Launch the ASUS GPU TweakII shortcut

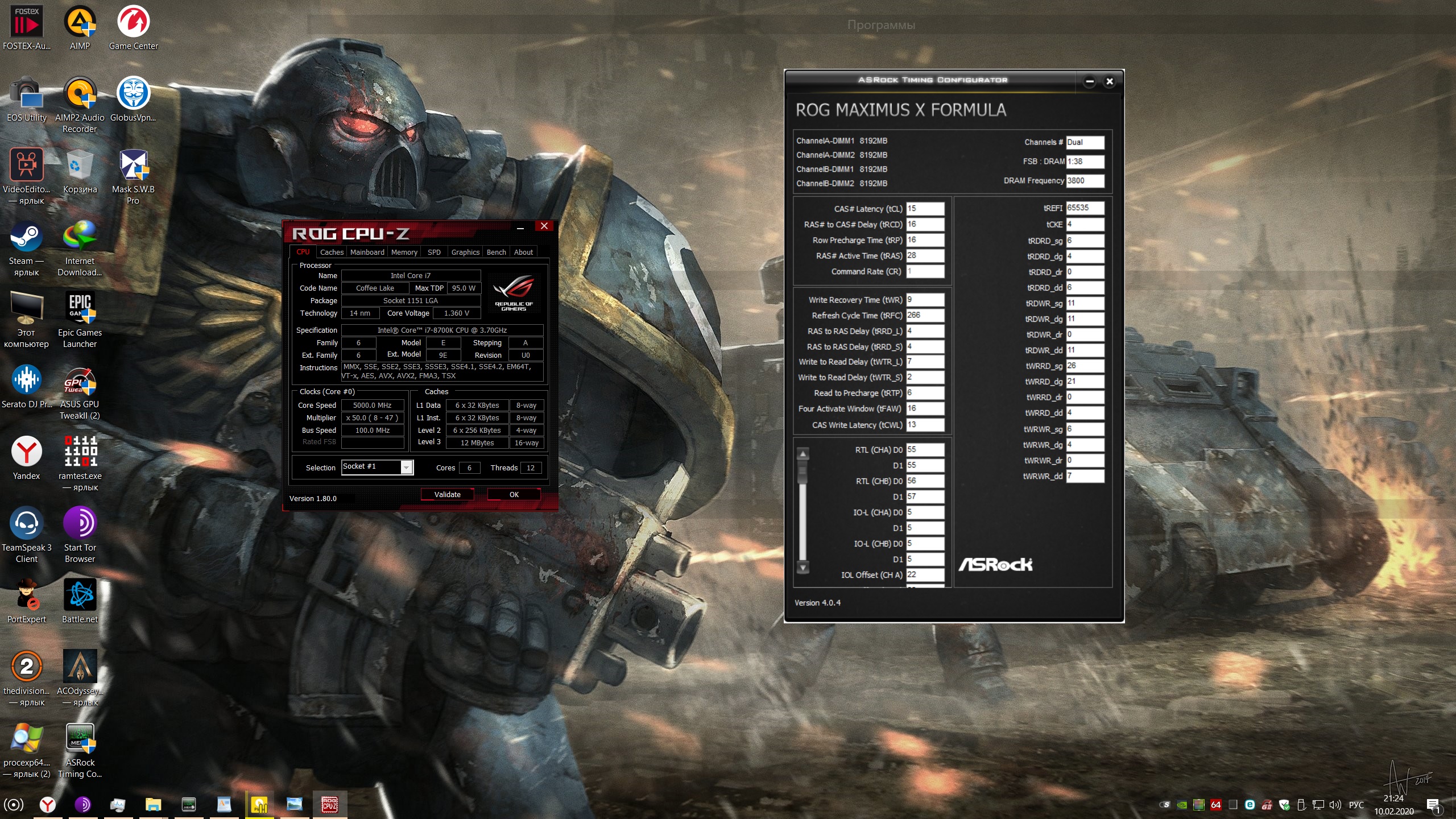tap(80, 380)
